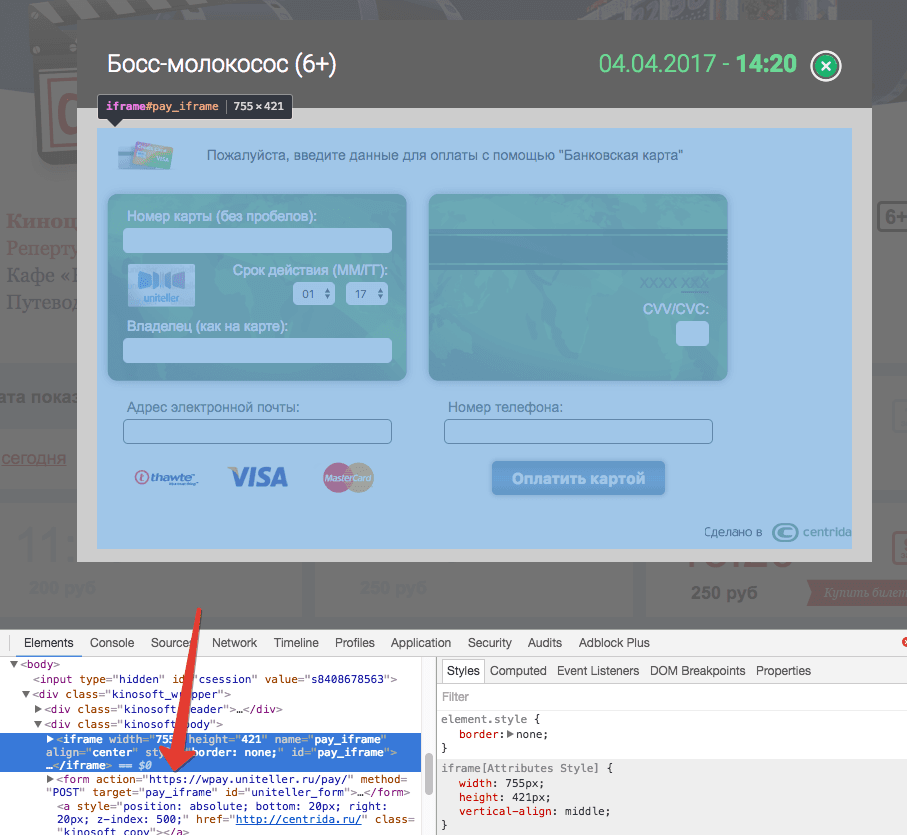Collapse the body node in DOM tree
The height and width of the screenshot is (835, 907).
pyautogui.click(x=13, y=664)
